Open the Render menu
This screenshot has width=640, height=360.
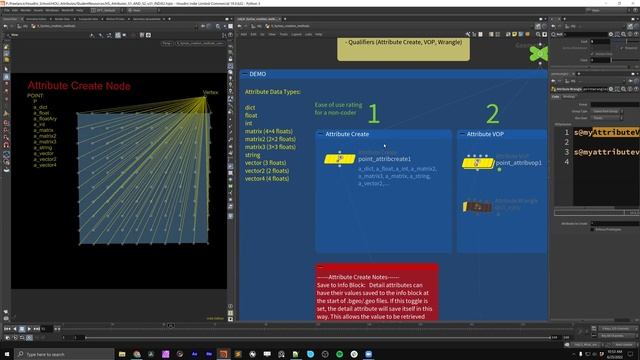25,10
